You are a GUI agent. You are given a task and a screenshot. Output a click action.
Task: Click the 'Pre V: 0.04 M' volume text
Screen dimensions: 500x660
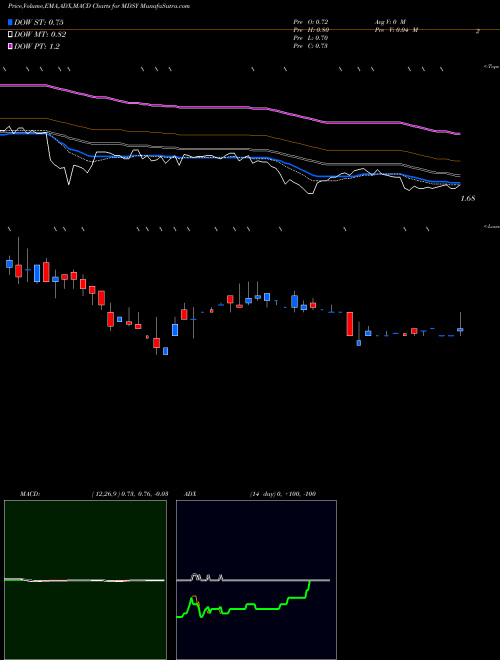[x=396, y=29]
